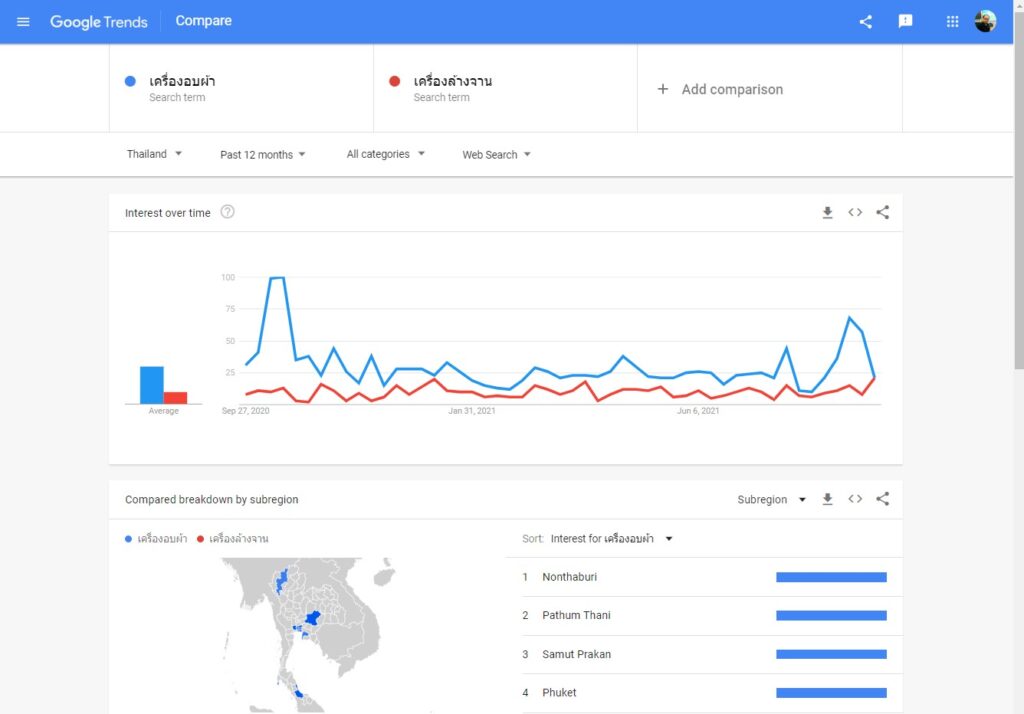Click the Thailand map
The image size is (1024, 714).
pos(307,635)
